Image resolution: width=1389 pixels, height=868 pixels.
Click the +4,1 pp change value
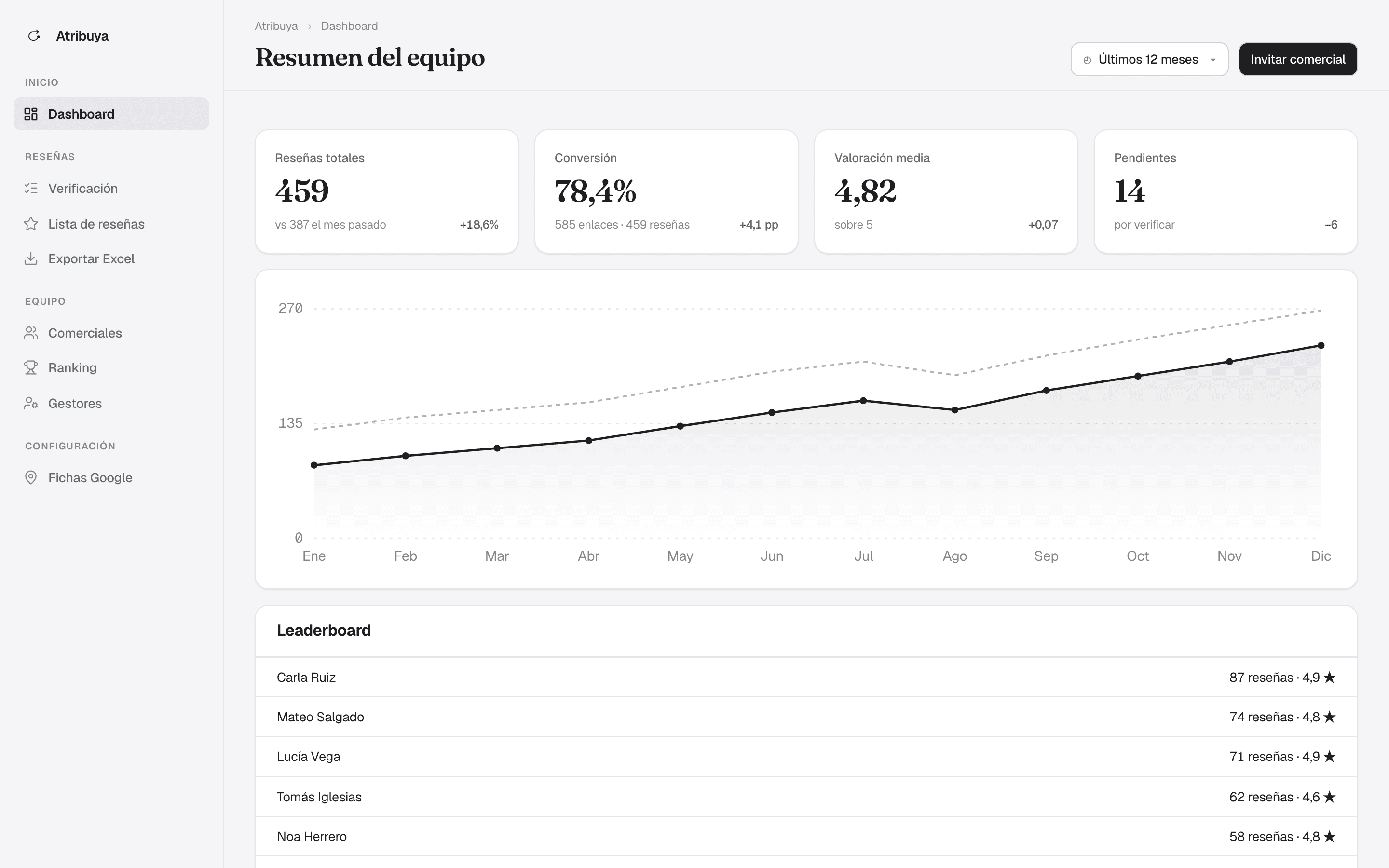pos(758,224)
